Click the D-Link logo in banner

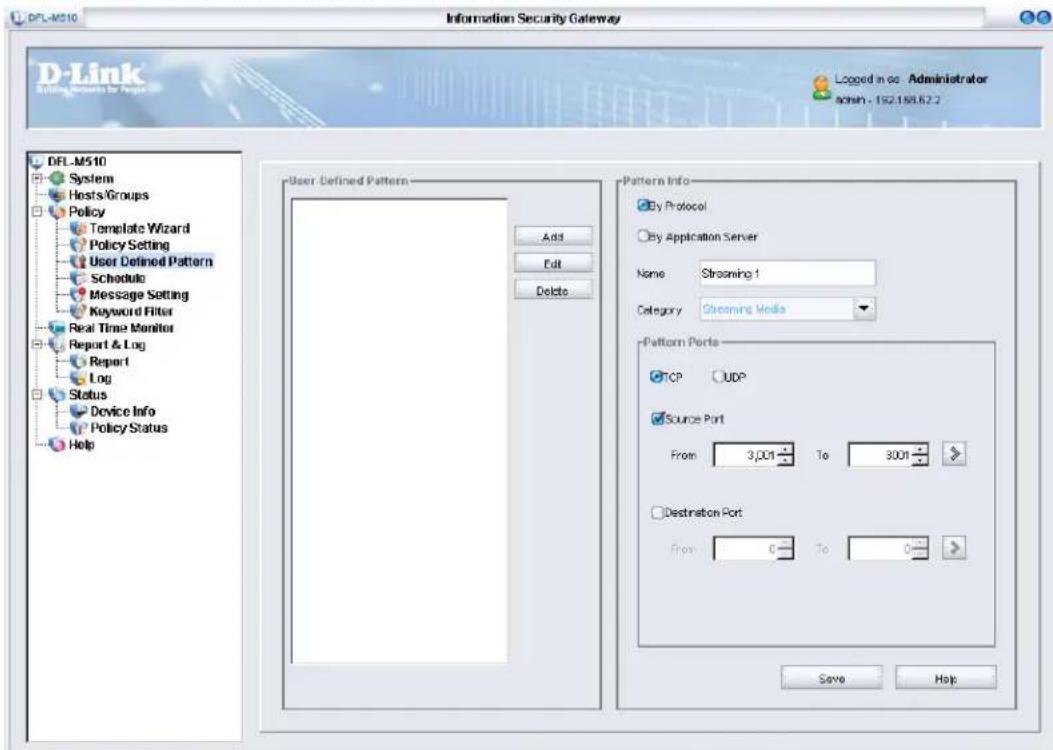(x=90, y=78)
